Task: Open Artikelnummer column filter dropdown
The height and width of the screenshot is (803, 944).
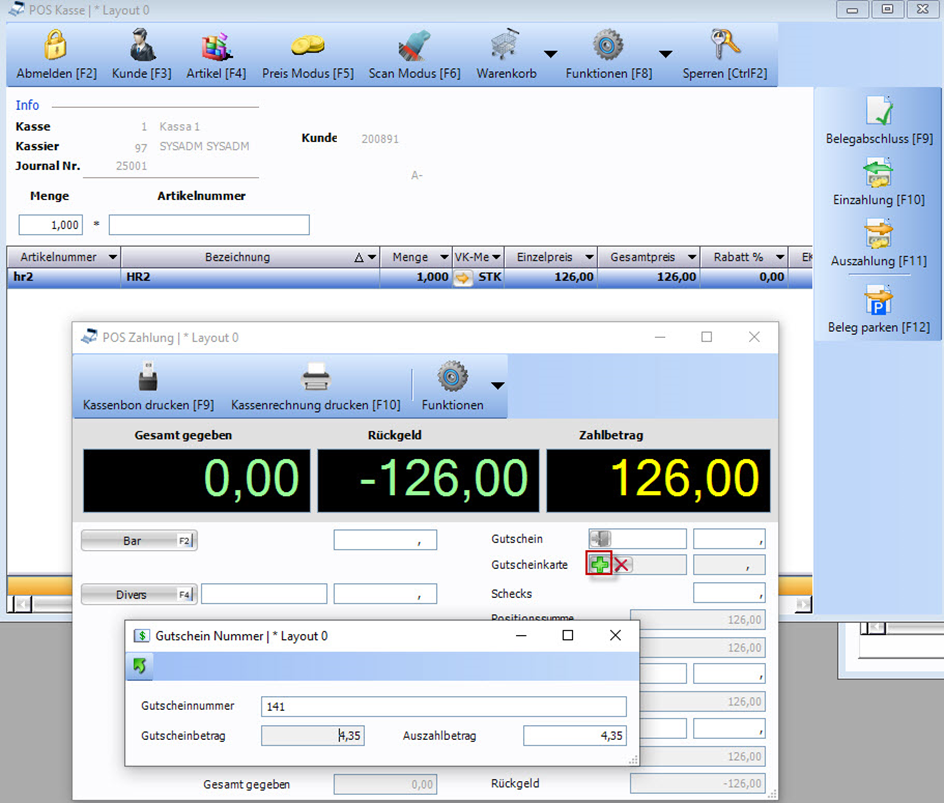Action: coord(112,258)
